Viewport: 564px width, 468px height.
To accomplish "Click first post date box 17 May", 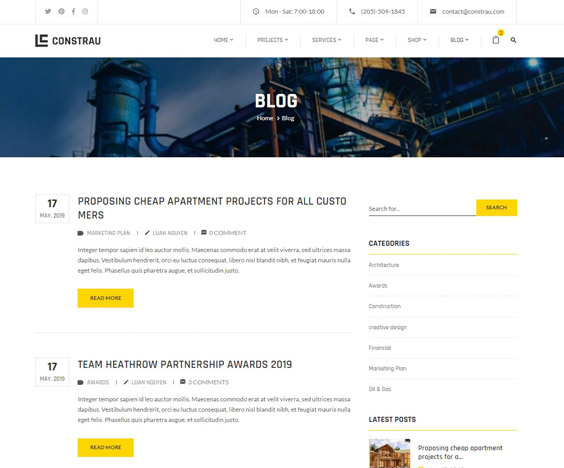I will point(52,209).
